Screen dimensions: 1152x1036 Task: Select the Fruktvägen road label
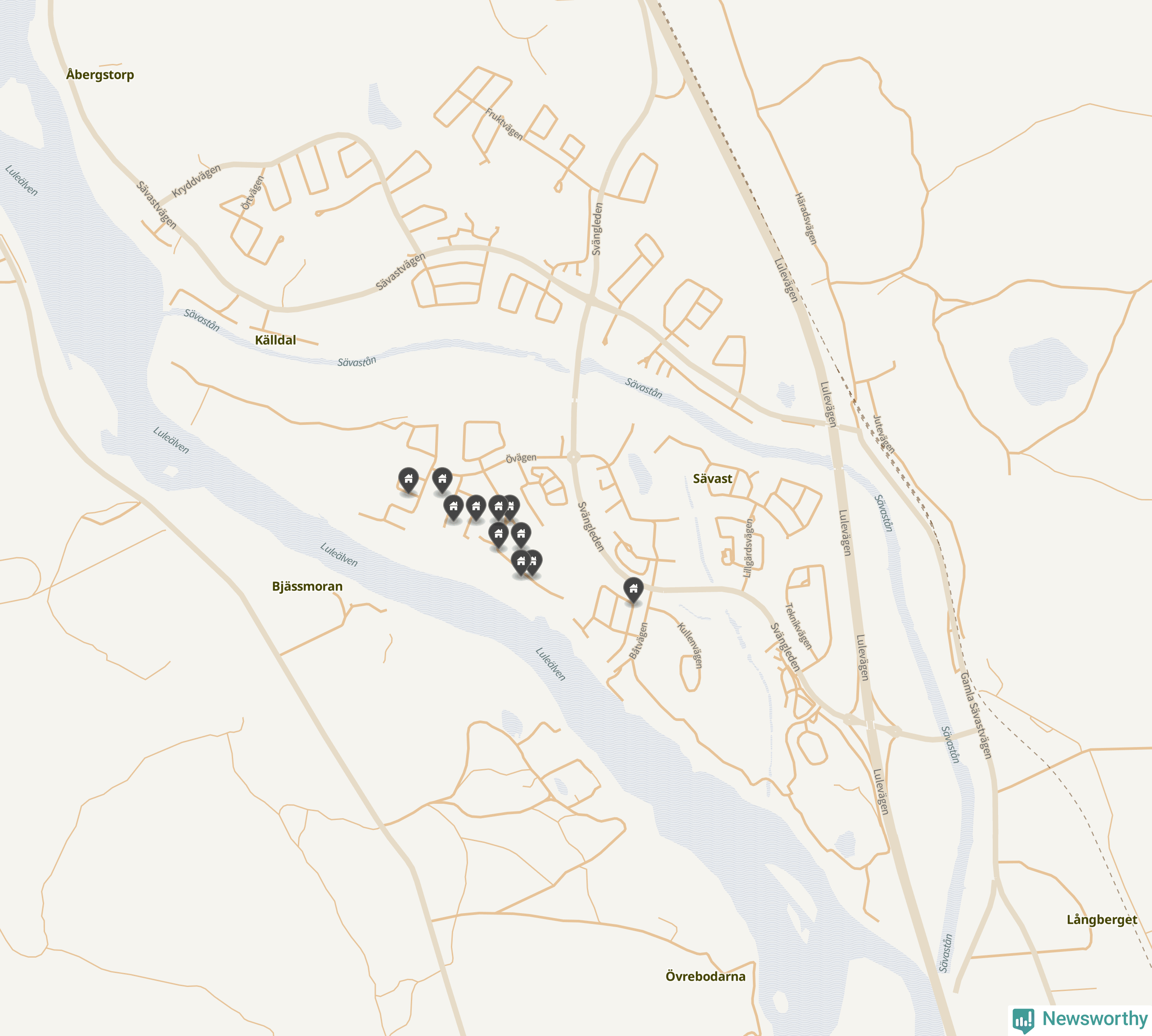[504, 123]
